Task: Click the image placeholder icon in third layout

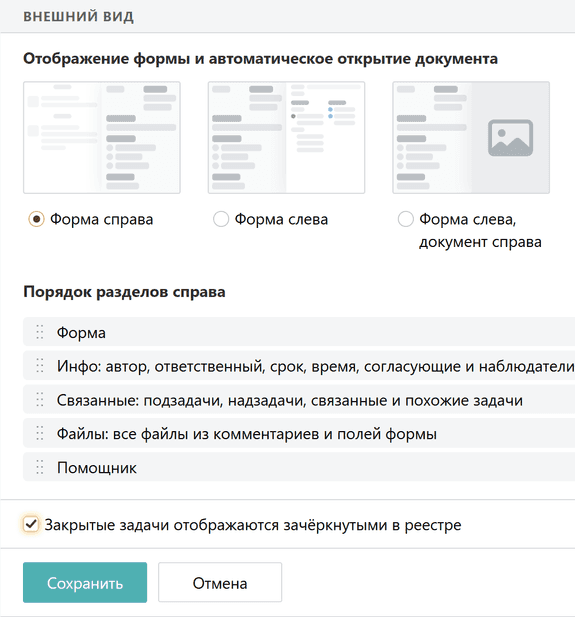Action: click(510, 138)
